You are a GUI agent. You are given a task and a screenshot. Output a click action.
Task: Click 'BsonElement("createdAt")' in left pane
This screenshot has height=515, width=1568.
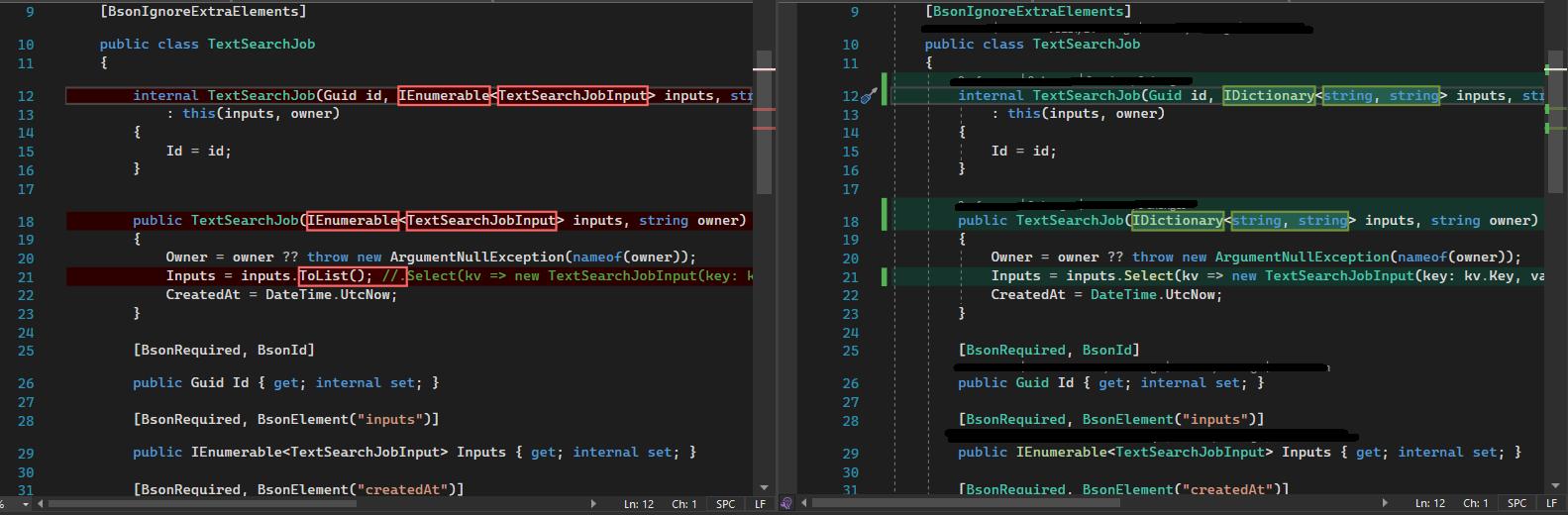[x=357, y=490]
